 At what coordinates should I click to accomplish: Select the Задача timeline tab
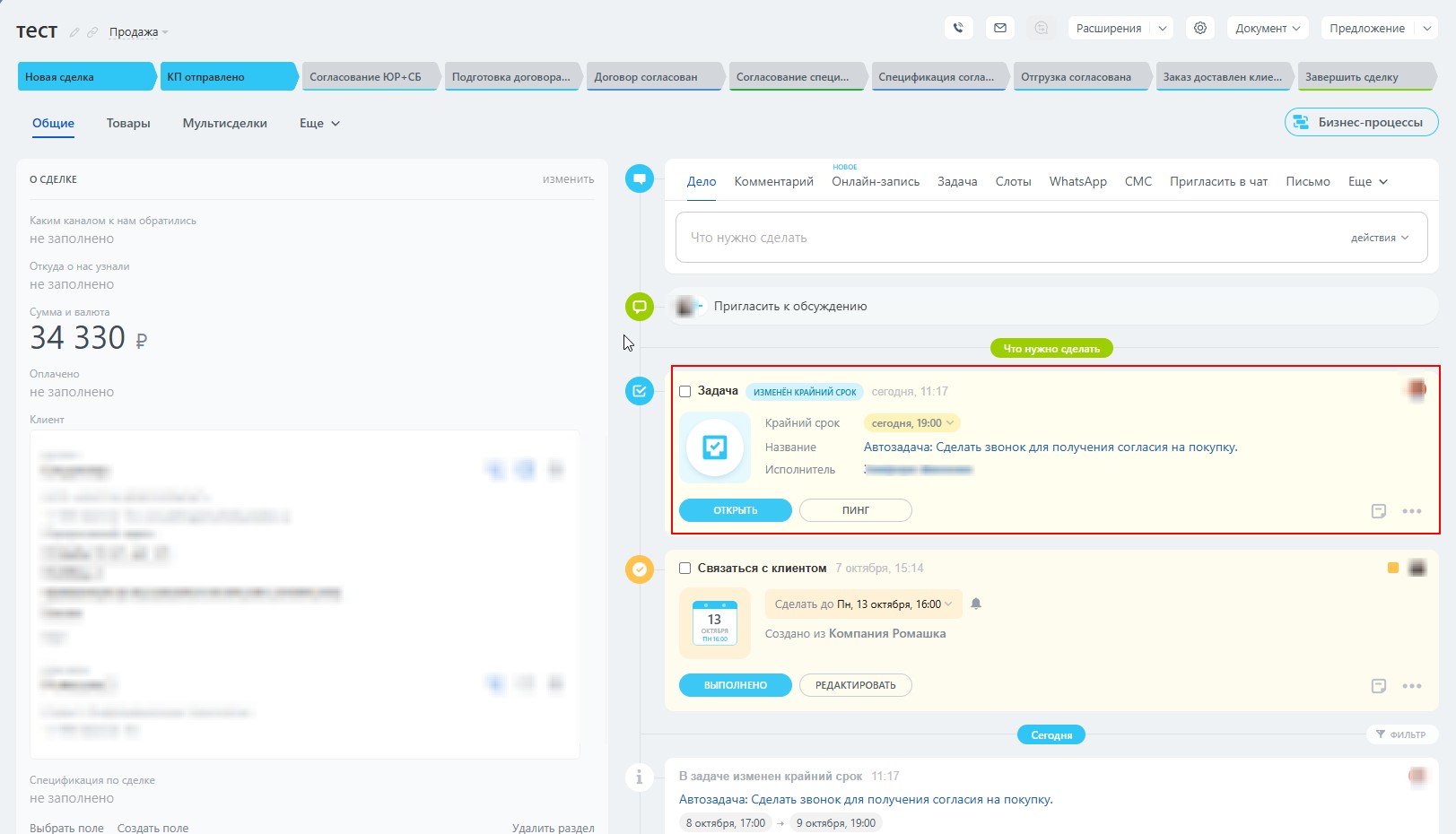[x=957, y=181]
